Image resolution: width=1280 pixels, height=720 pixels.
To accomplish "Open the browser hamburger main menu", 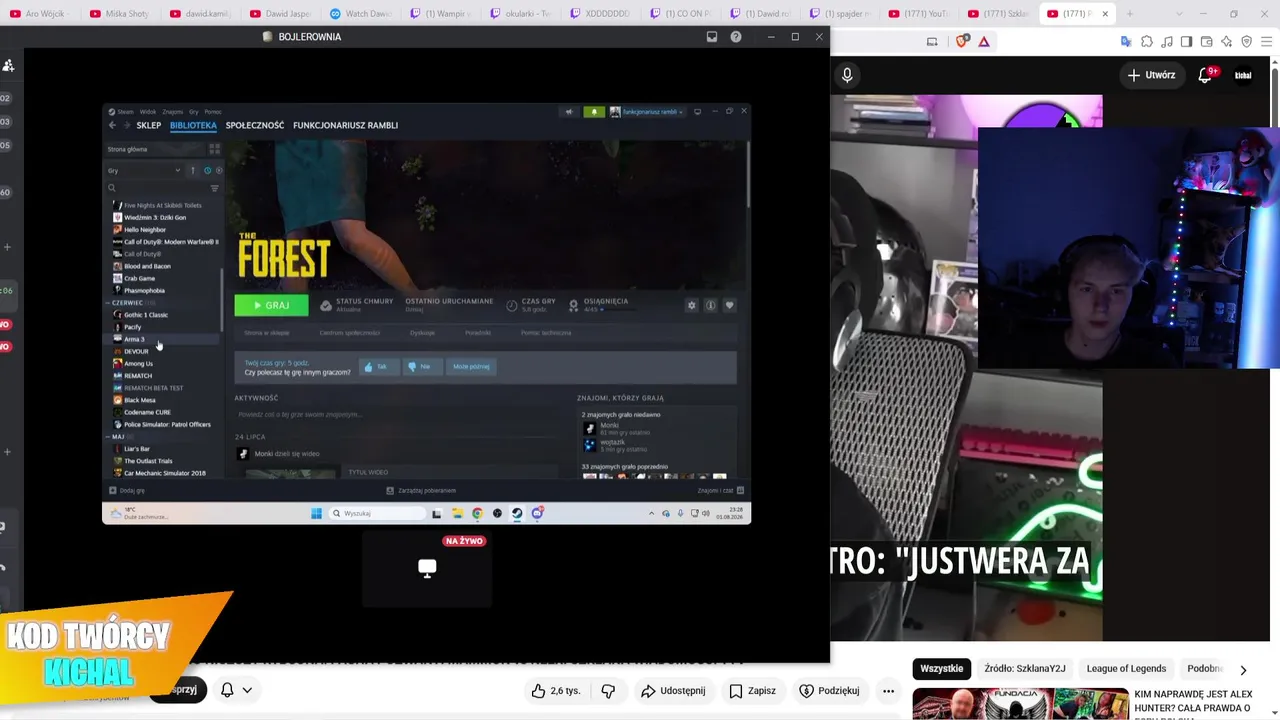I will 1267,41.
